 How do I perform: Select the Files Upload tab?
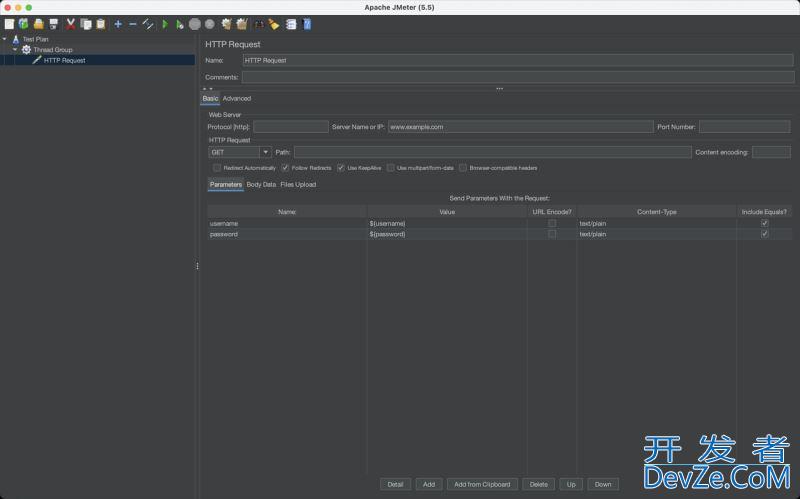pyautogui.click(x=298, y=185)
